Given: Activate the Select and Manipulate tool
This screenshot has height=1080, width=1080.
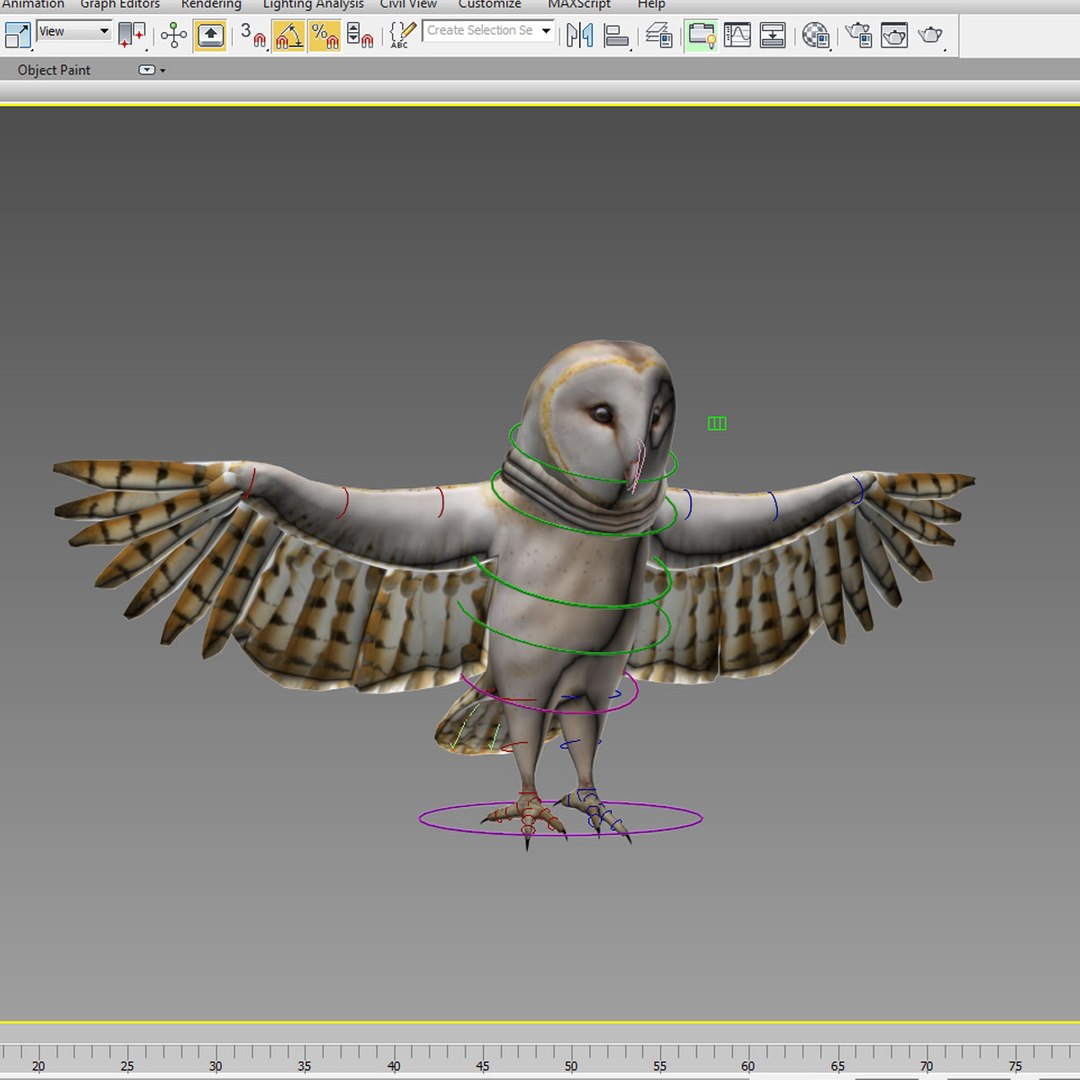Looking at the screenshot, I should (174, 35).
